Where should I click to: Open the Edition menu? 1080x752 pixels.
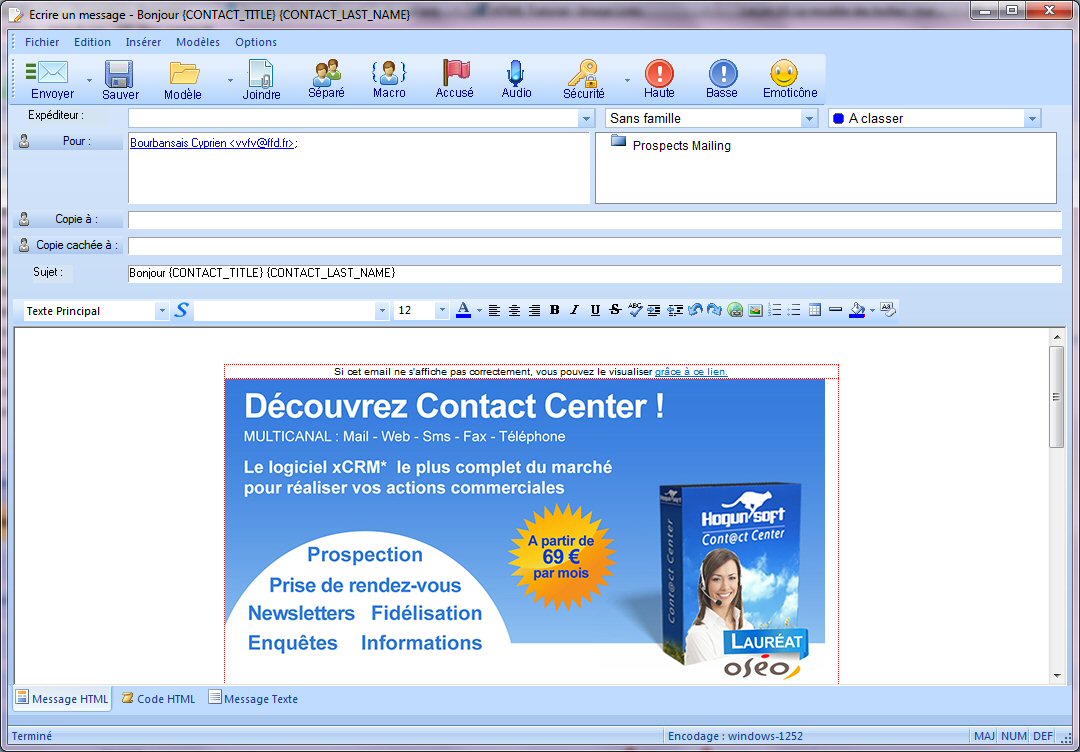92,42
